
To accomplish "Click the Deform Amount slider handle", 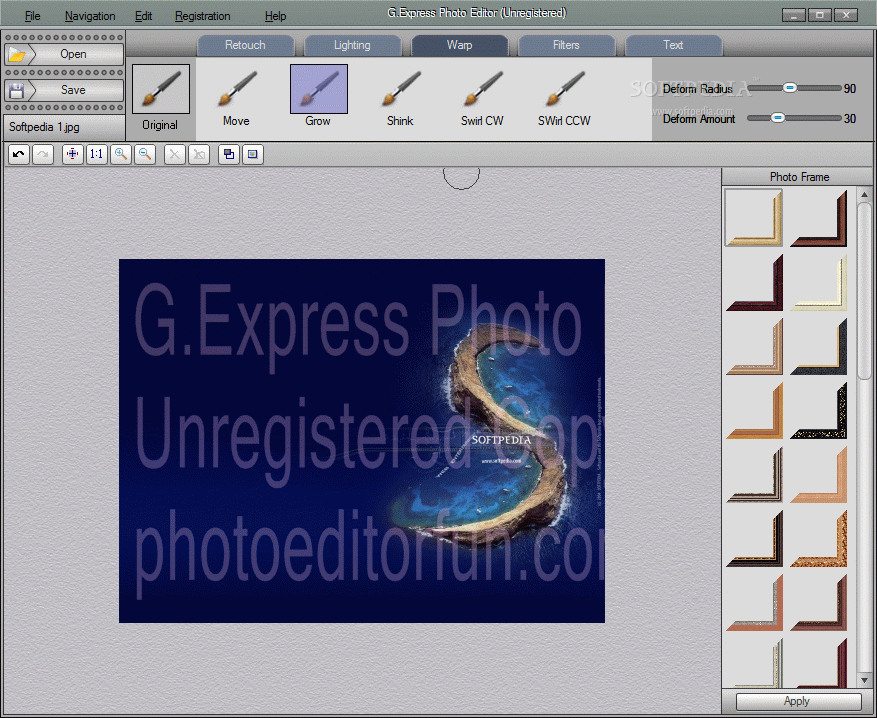I will [777, 117].
